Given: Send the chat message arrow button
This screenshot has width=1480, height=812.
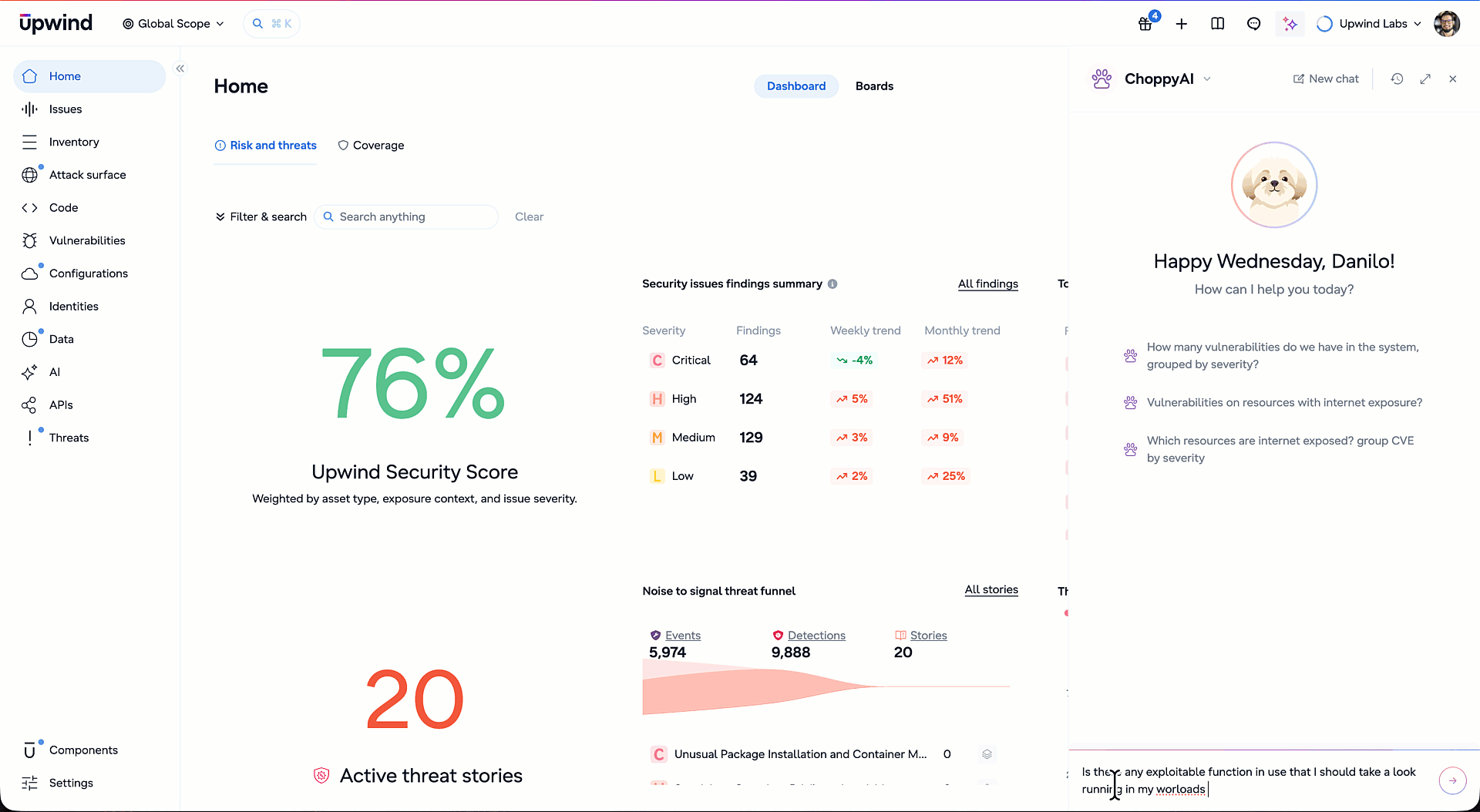Looking at the screenshot, I should coord(1452,780).
